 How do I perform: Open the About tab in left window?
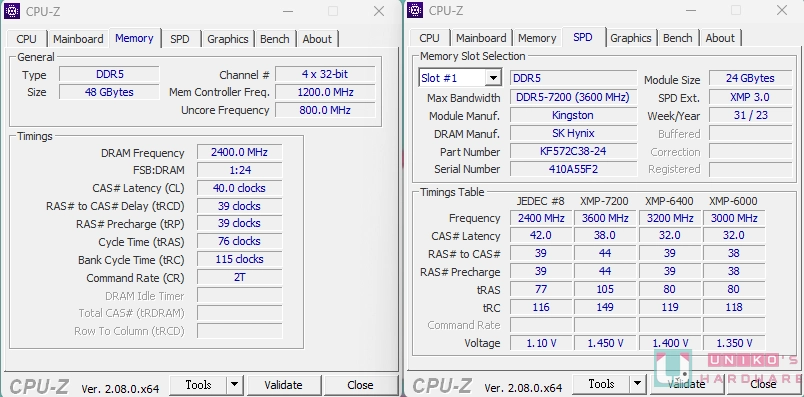point(317,39)
